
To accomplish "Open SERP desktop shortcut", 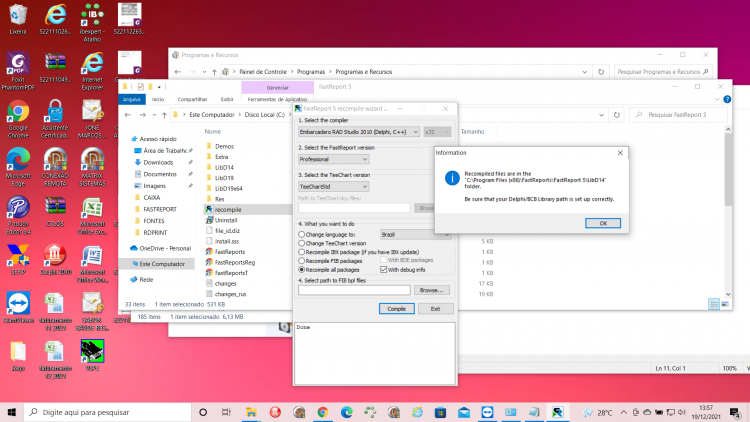I will pos(18,259).
